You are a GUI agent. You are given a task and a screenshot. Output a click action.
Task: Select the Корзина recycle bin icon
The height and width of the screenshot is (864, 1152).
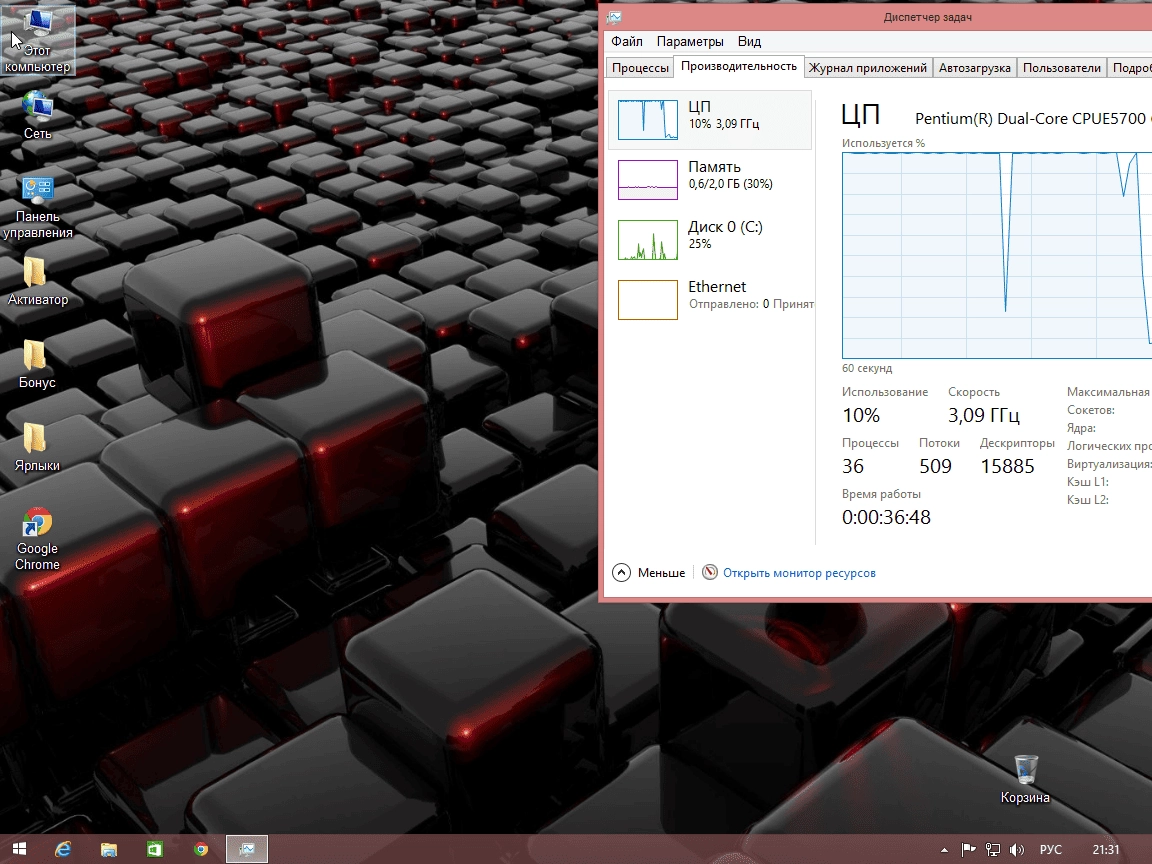(1025, 780)
